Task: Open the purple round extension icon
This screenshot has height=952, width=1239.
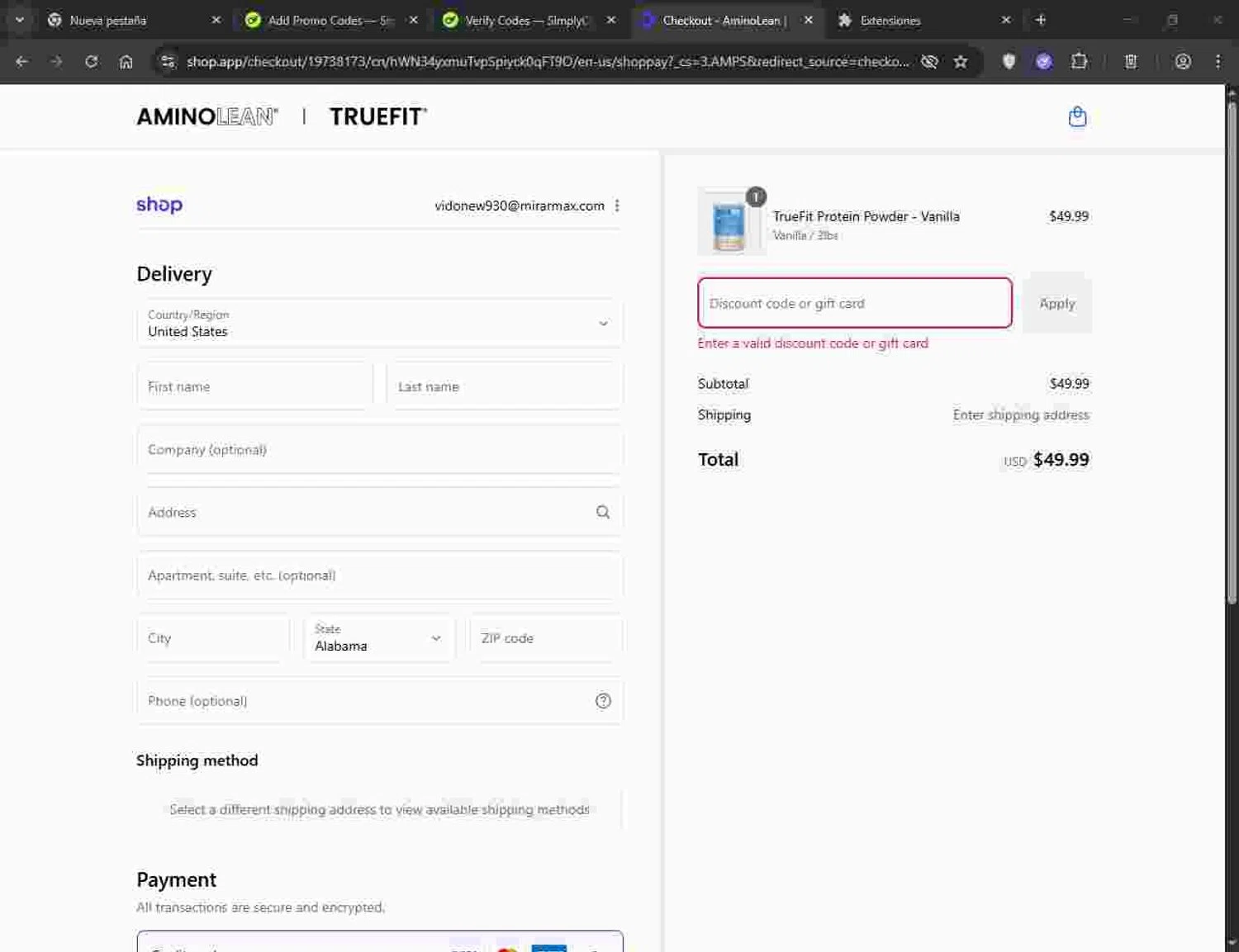Action: [1043, 61]
